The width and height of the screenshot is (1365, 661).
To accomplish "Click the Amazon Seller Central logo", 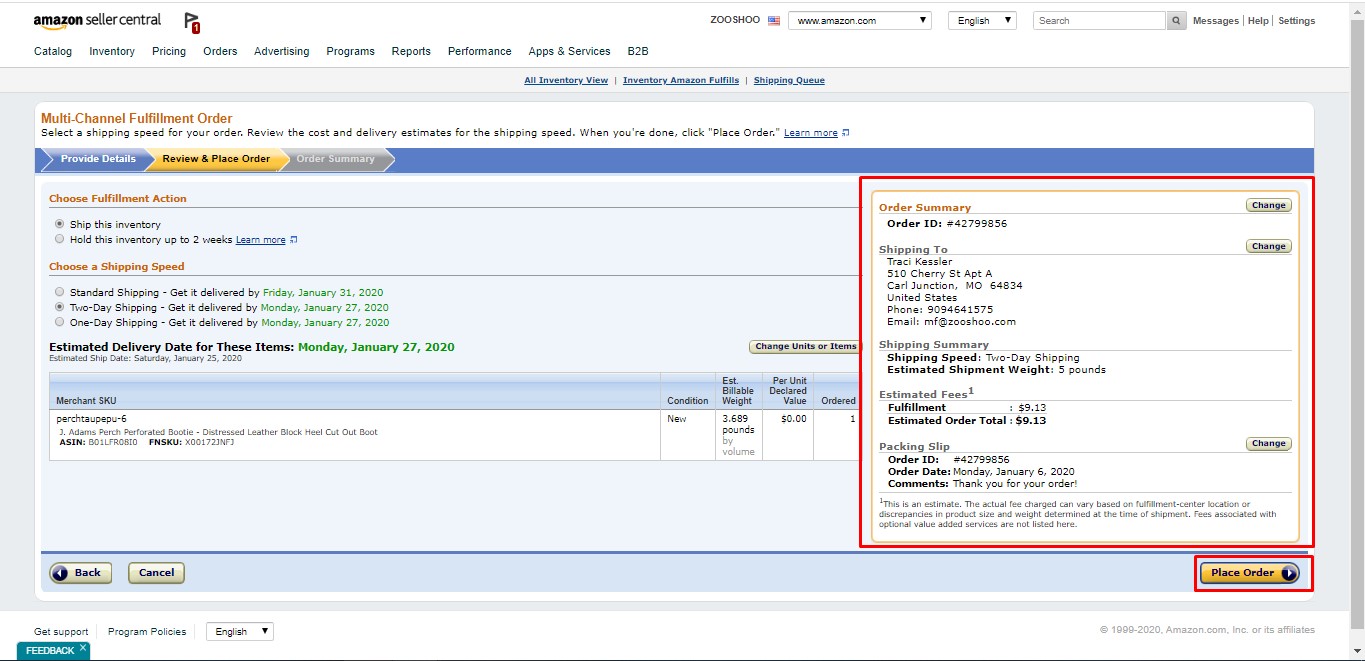I will 97,21.
